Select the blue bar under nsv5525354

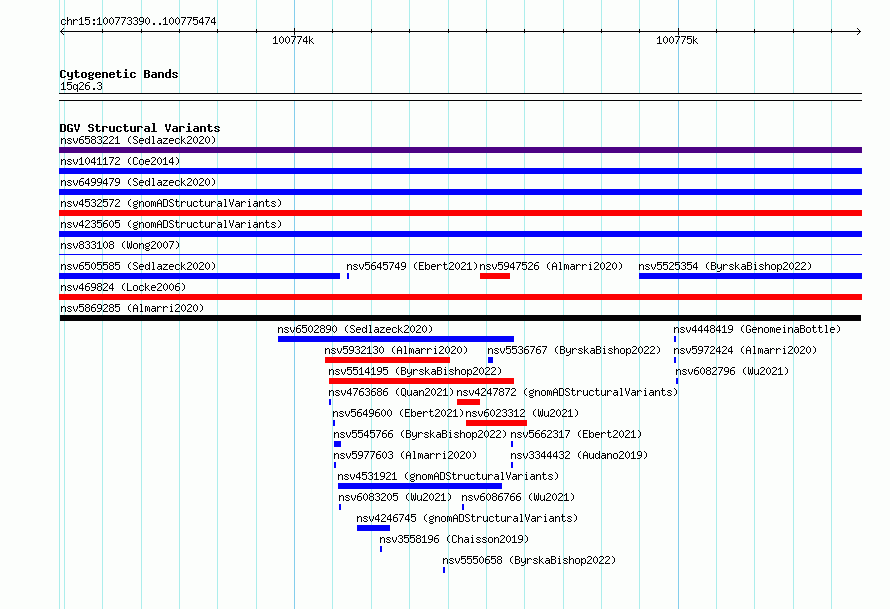750,276
